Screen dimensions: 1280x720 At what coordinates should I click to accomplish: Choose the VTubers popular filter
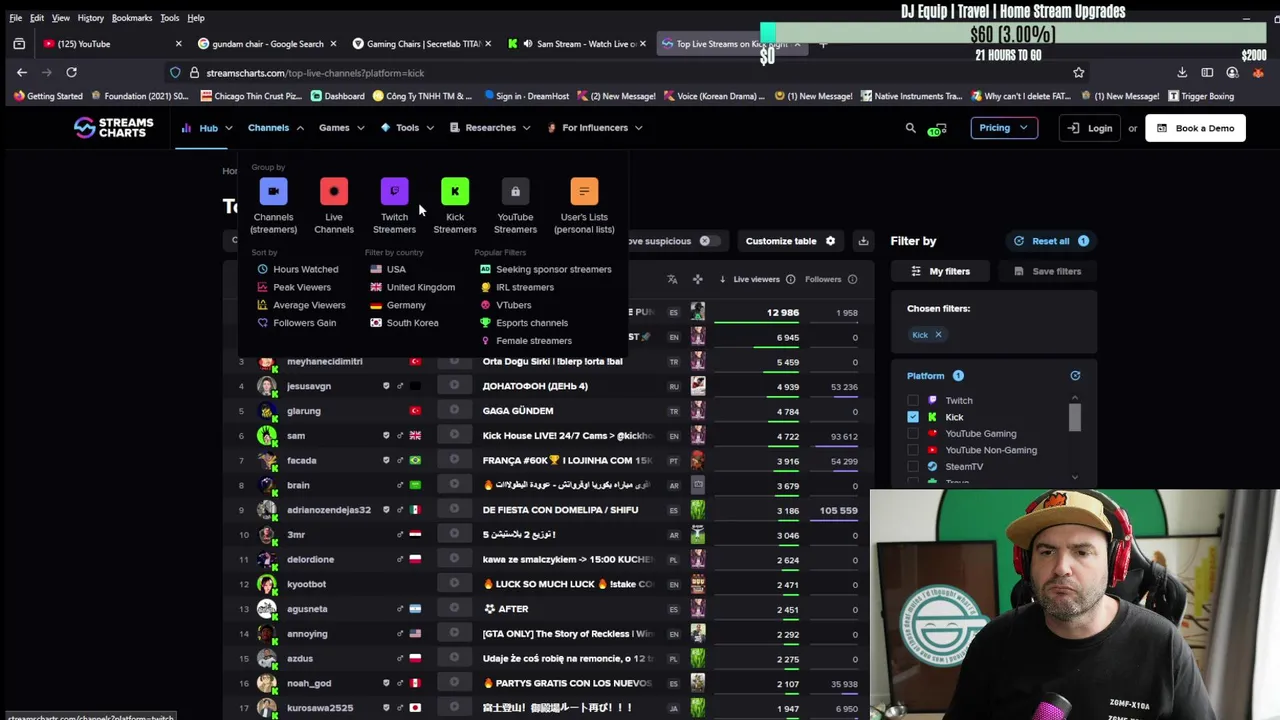click(x=506, y=305)
